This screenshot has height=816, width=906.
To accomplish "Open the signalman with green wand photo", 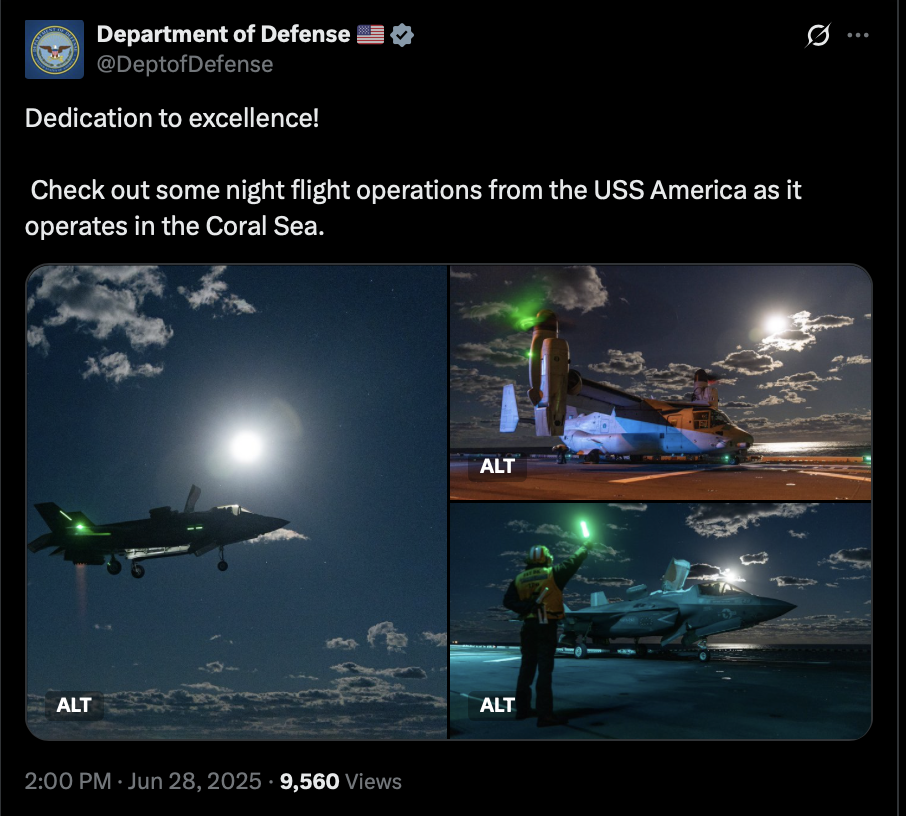I will [660, 621].
